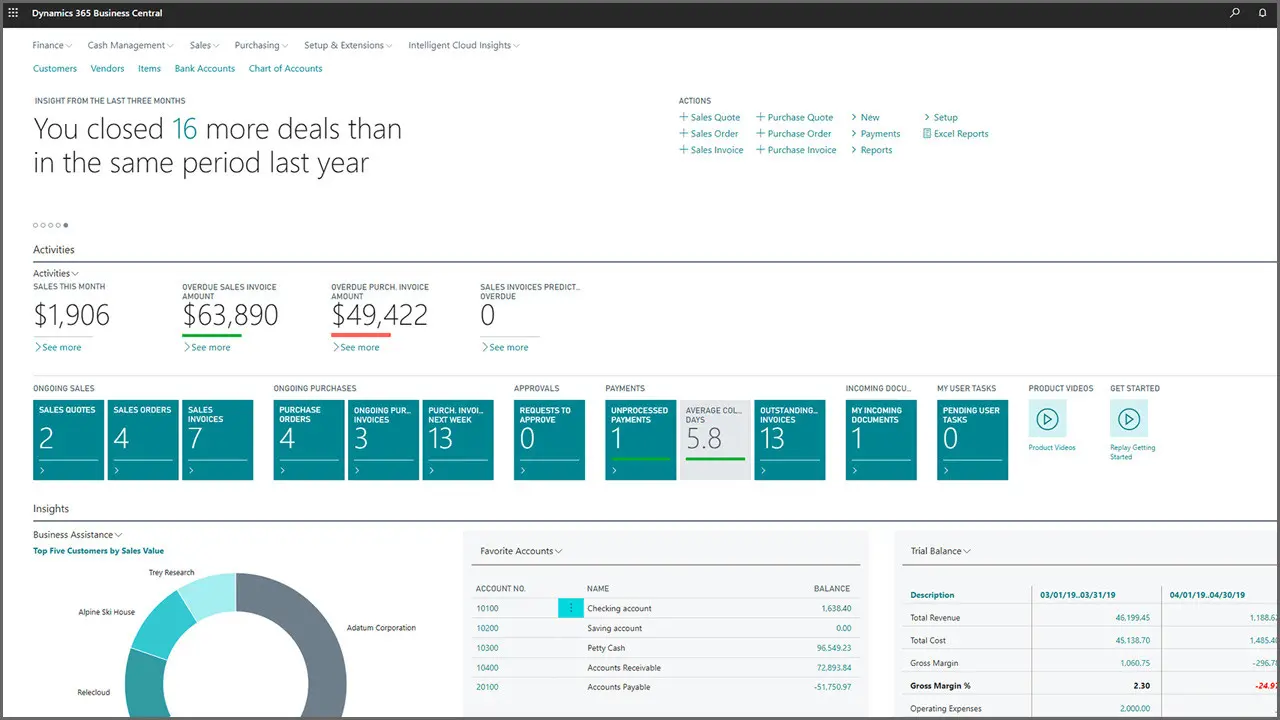Viewport: 1280px width, 720px height.
Task: Open the Purchasing menu
Action: pos(261,45)
